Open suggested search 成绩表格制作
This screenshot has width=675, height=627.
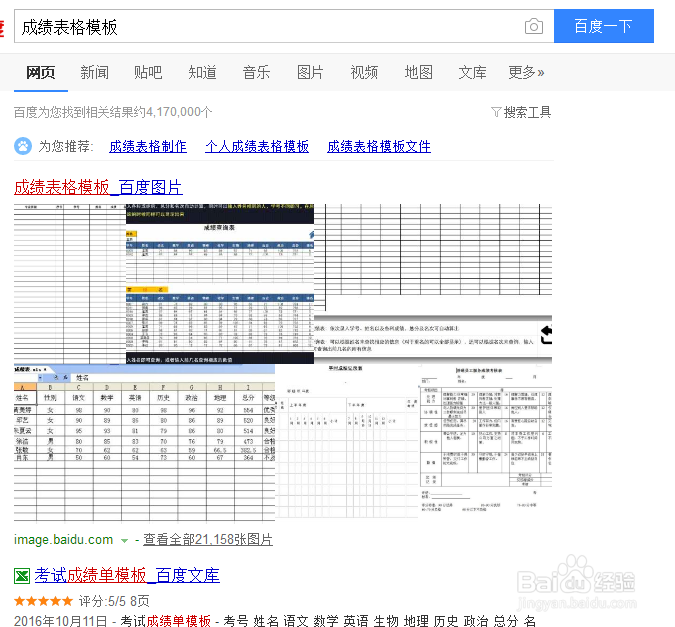click(x=148, y=146)
